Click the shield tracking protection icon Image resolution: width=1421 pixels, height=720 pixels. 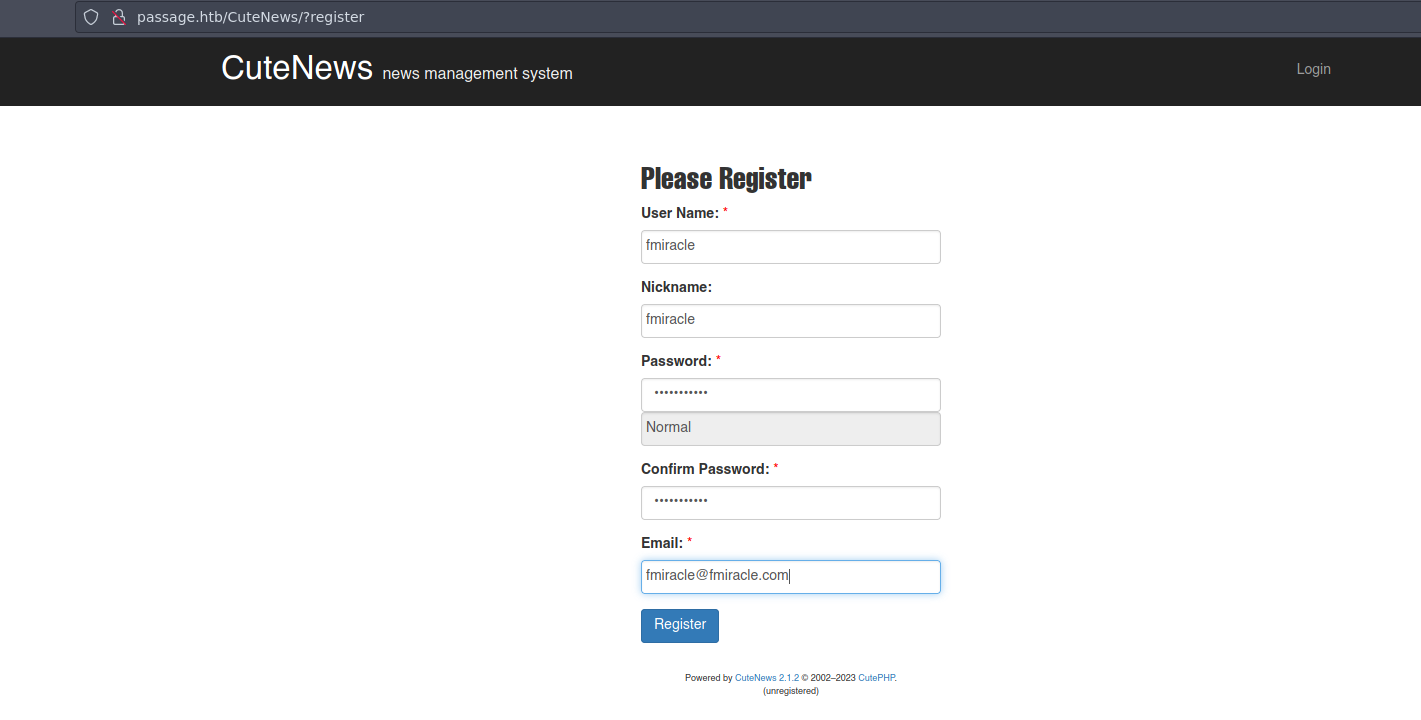coord(91,17)
